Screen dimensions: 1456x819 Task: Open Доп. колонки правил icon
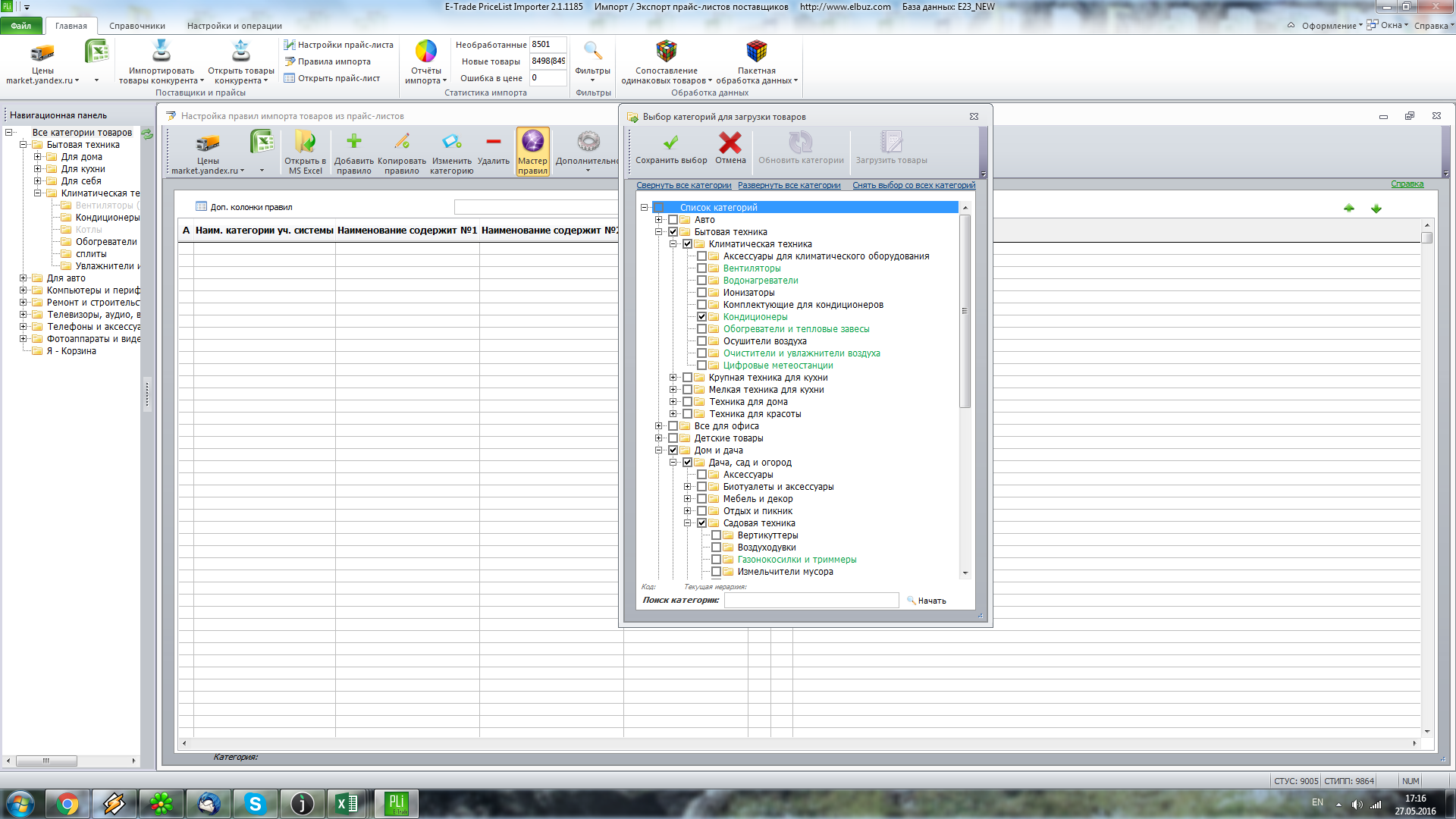201,206
